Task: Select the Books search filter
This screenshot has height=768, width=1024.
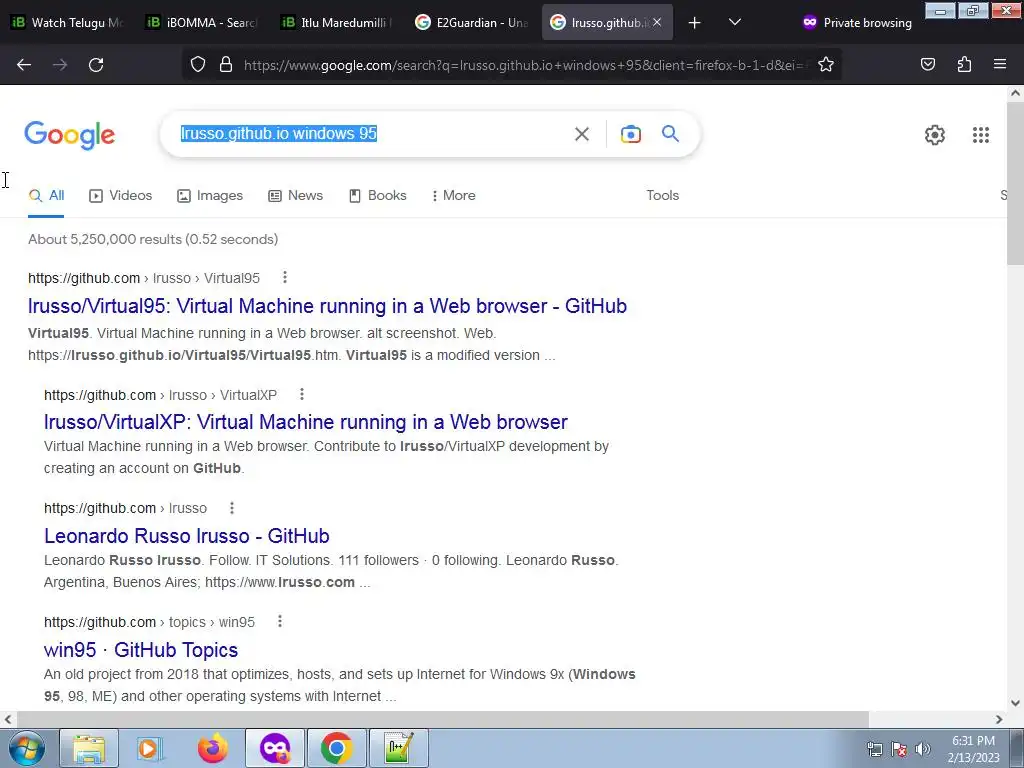Action: point(377,195)
